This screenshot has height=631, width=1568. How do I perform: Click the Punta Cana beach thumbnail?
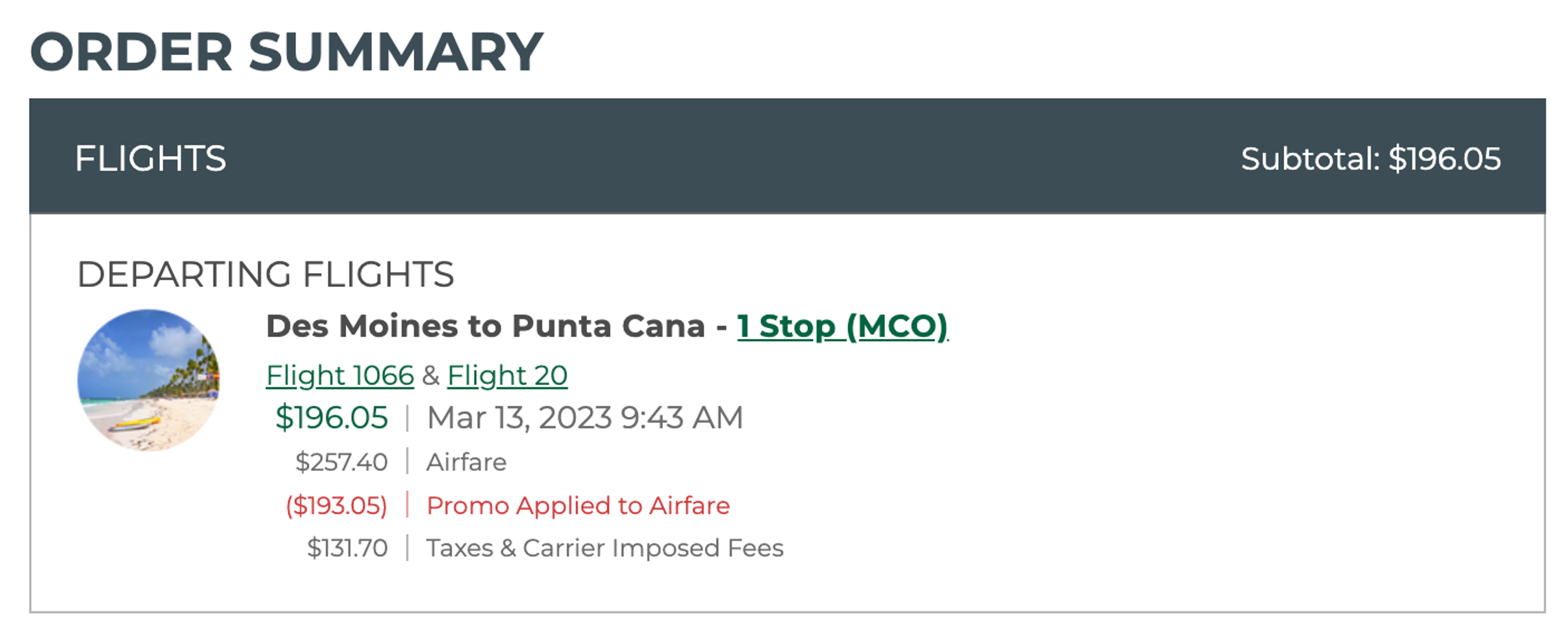tap(149, 380)
